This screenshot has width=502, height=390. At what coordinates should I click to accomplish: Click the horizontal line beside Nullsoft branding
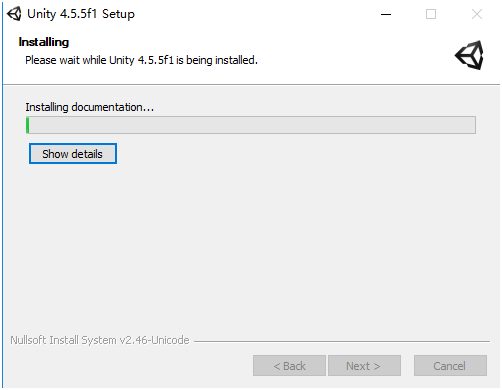pos(342,341)
